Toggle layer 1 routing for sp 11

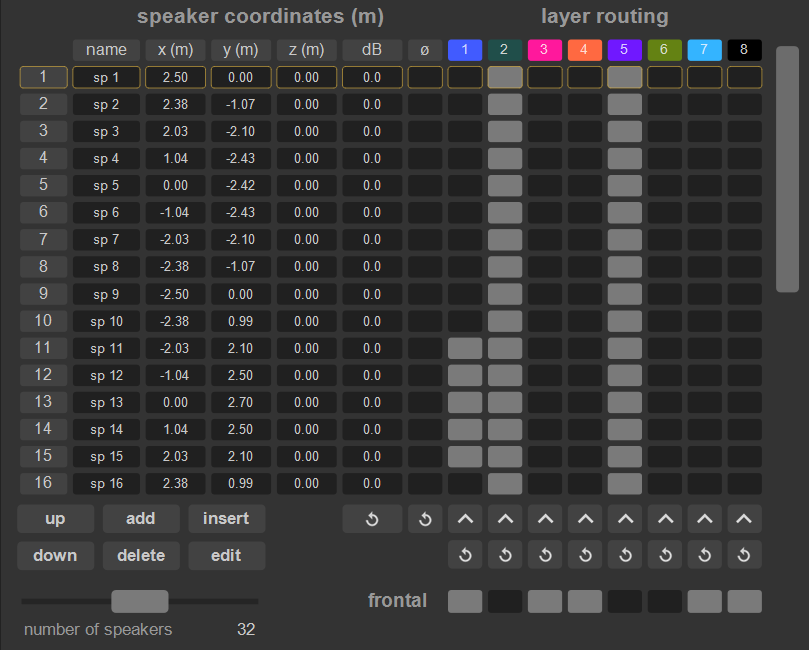pos(465,348)
